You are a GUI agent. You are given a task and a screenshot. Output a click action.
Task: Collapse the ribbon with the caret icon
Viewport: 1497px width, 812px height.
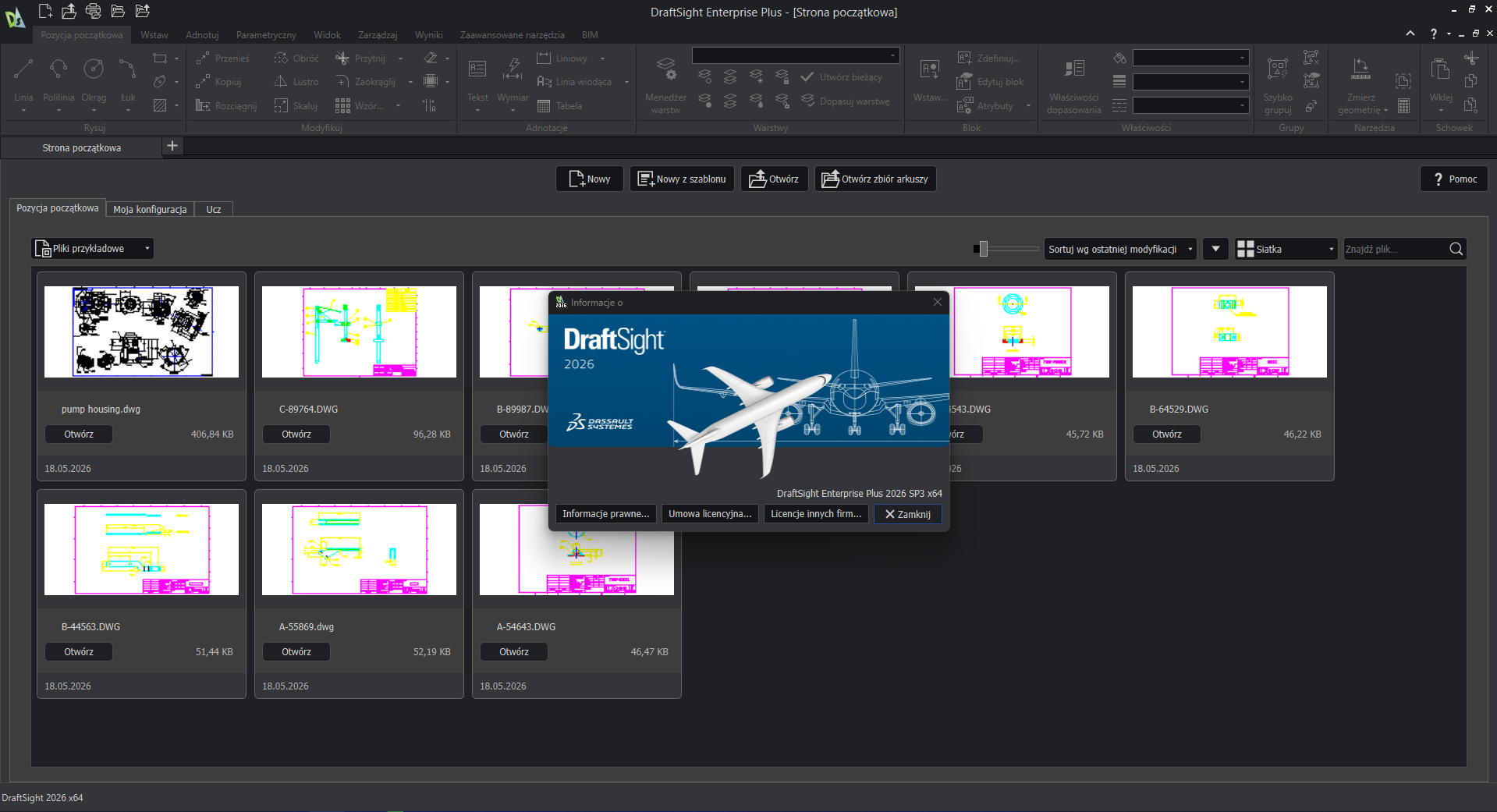[x=1410, y=34]
